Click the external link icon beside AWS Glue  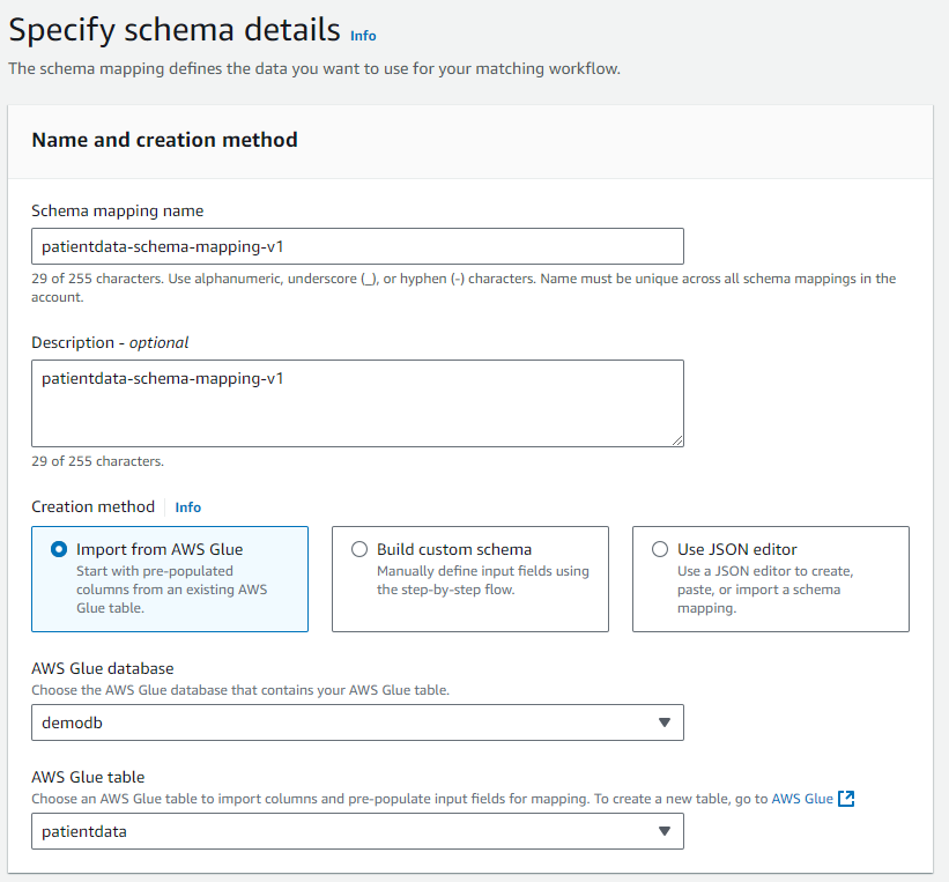(x=846, y=798)
